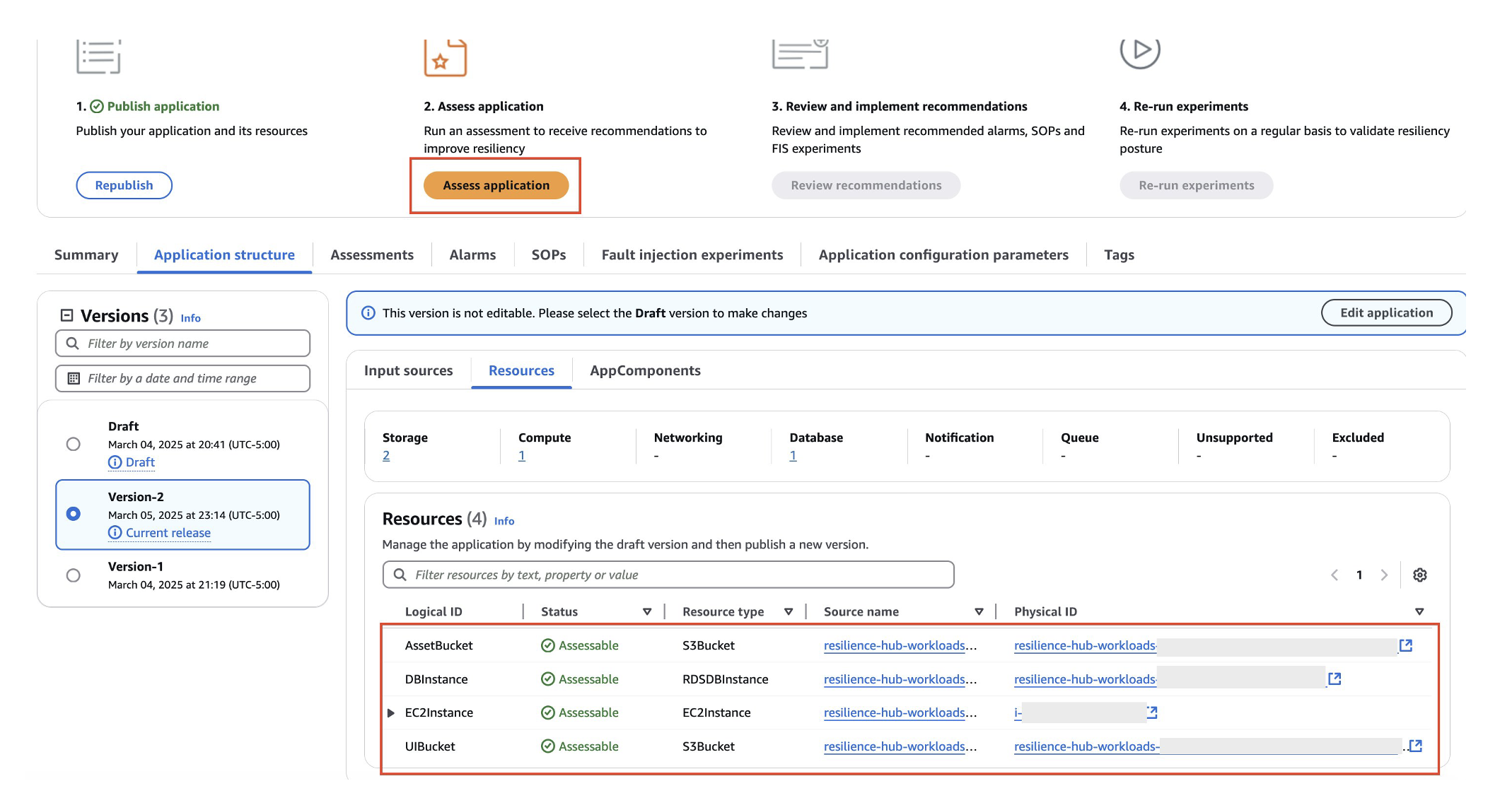Click the Edit application button
Viewport: 1512px width, 810px height.
click(1386, 312)
